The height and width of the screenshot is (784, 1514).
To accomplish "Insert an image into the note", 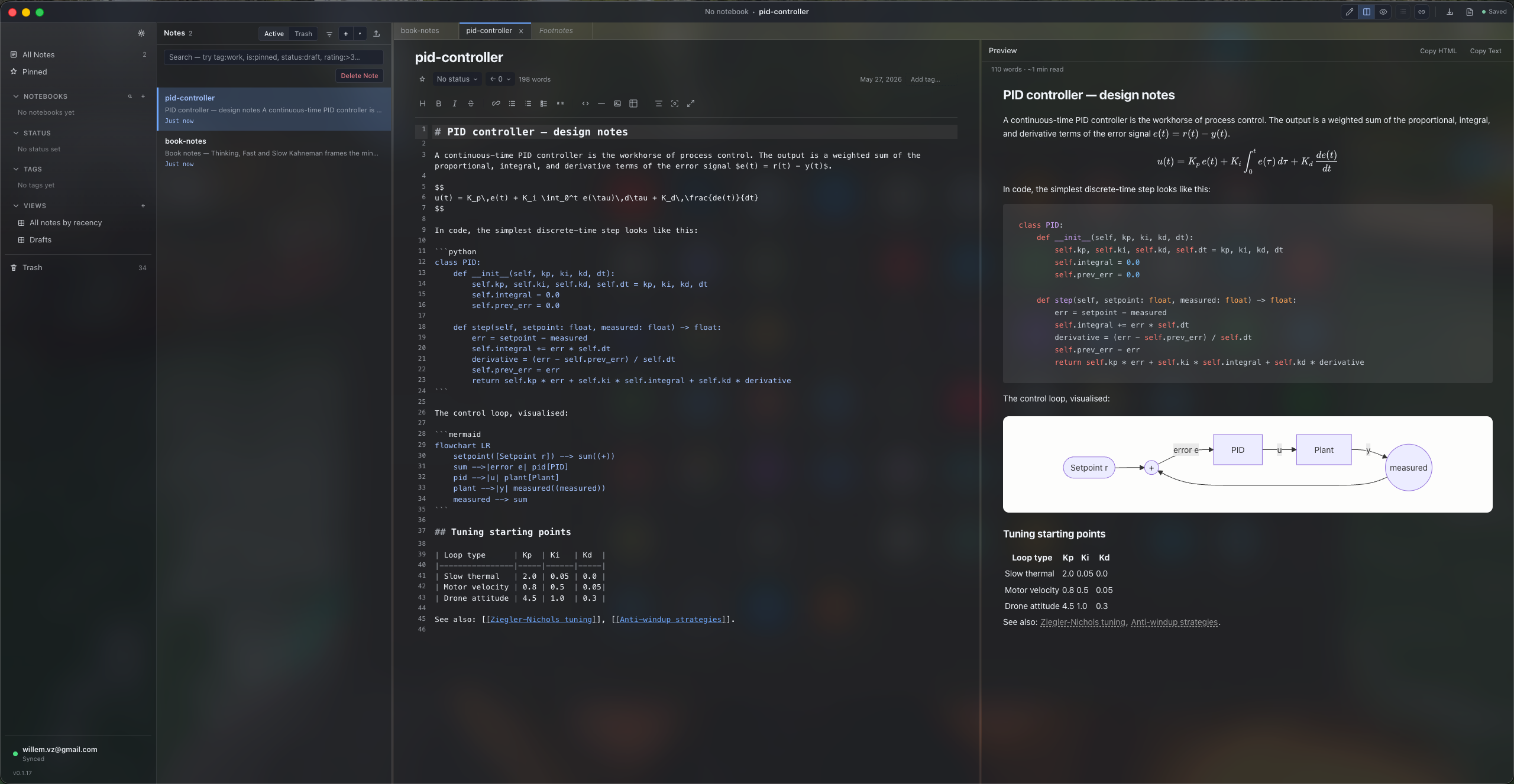I will (x=617, y=103).
